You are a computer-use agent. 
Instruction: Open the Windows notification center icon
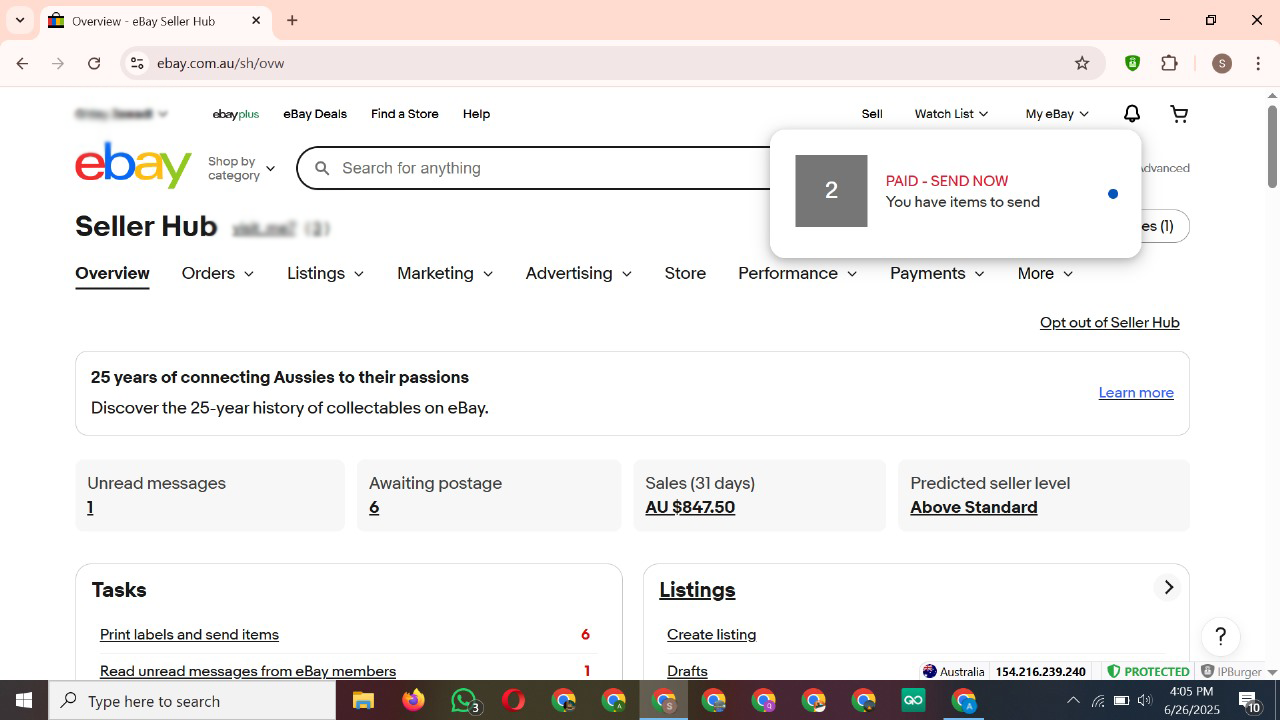(1249, 701)
